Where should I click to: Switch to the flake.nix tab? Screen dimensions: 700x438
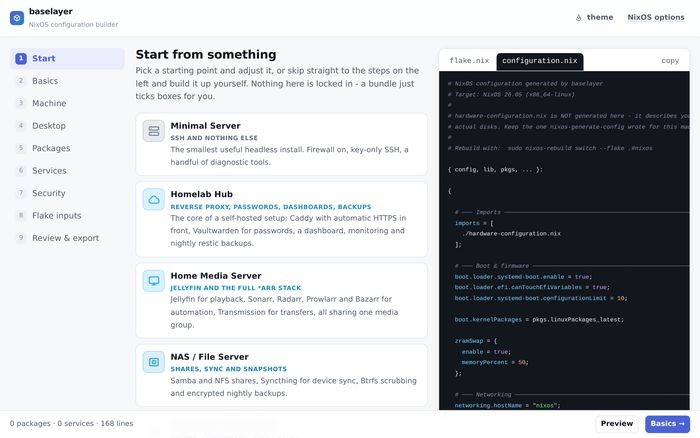tap(469, 61)
